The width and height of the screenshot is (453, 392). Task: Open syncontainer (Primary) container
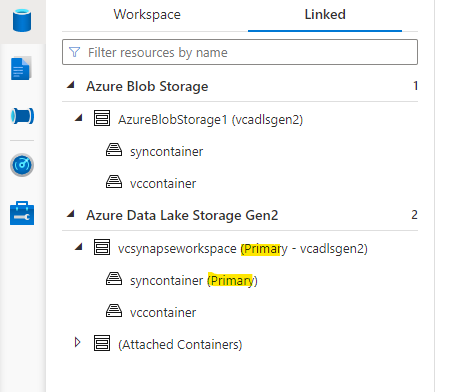tap(194, 281)
